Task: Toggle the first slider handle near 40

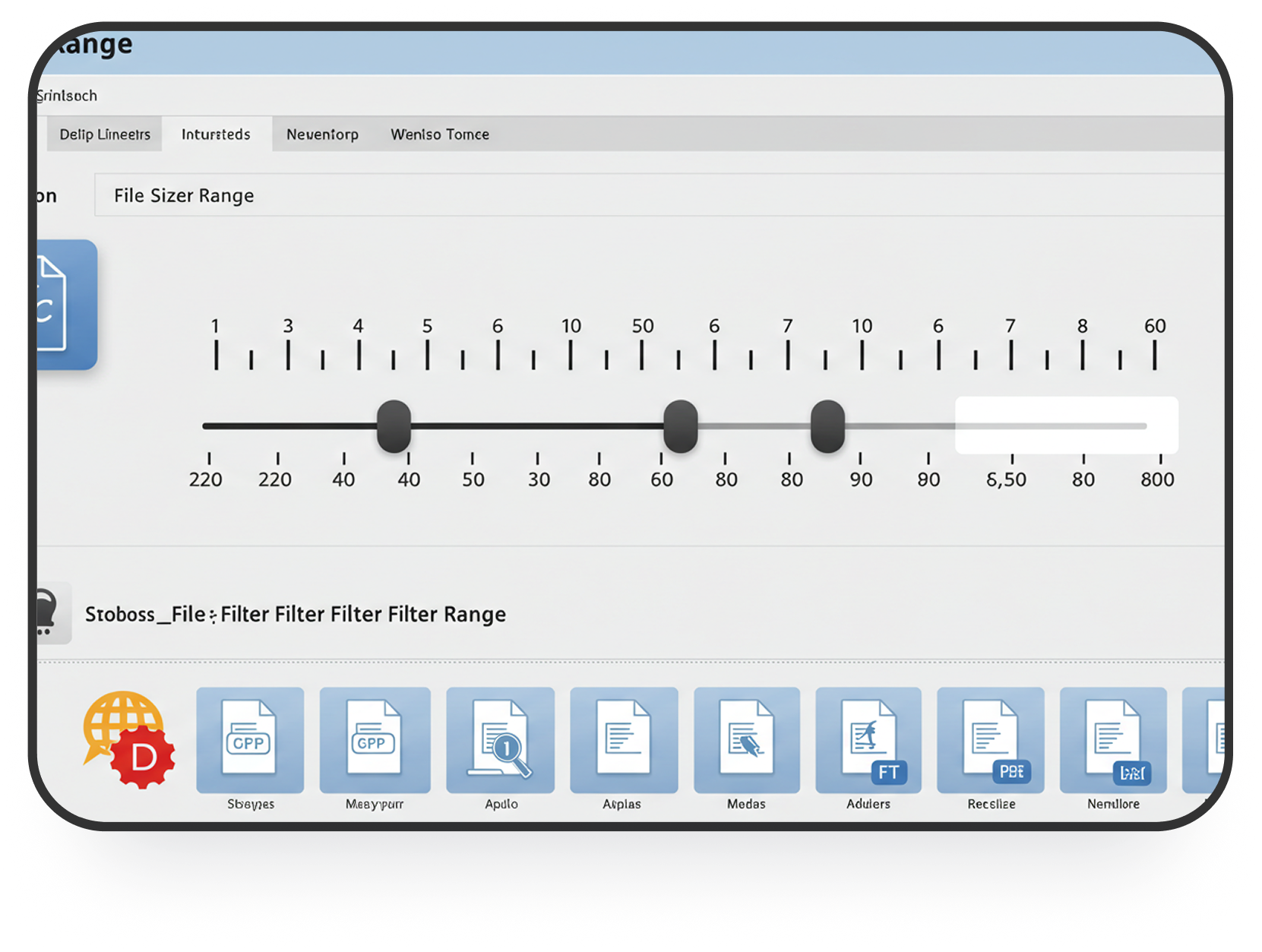Action: pos(394,425)
